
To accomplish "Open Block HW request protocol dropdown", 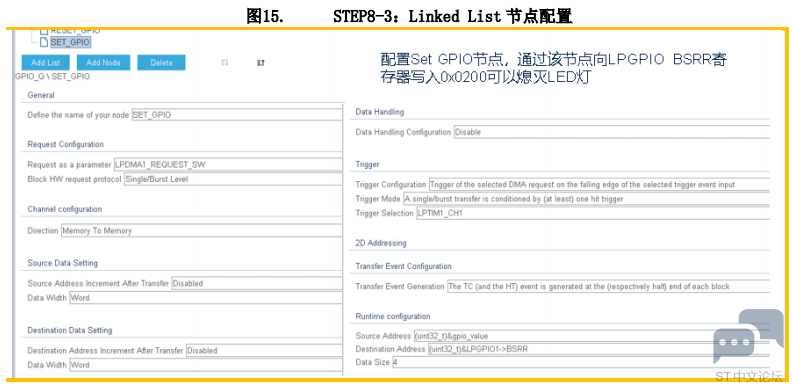I will coord(233,179).
